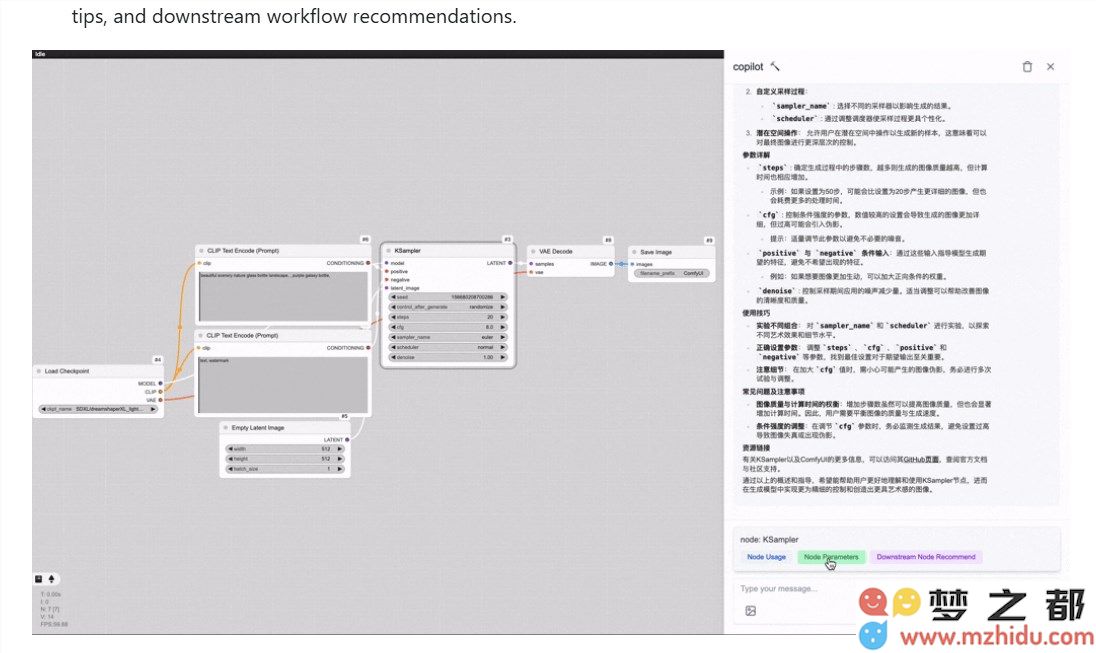This screenshot has width=1096, height=653.
Task: Increase cfg value in KSampler
Action: click(503, 327)
